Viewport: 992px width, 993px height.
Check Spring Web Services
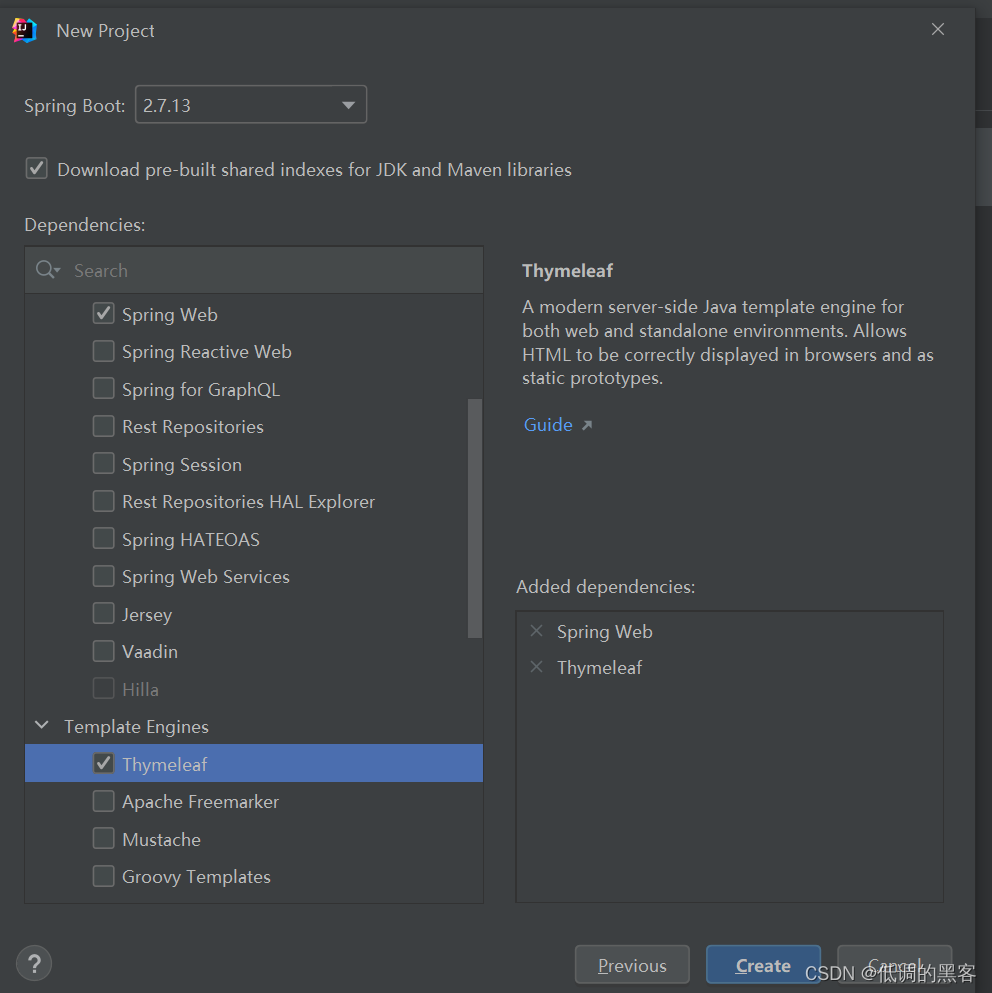103,576
